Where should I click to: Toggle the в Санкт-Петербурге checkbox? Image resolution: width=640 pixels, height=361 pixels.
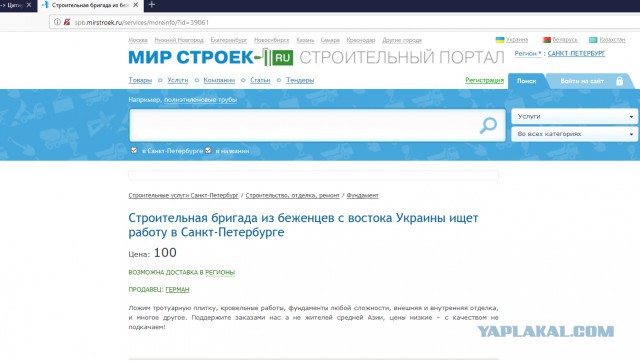(134, 150)
